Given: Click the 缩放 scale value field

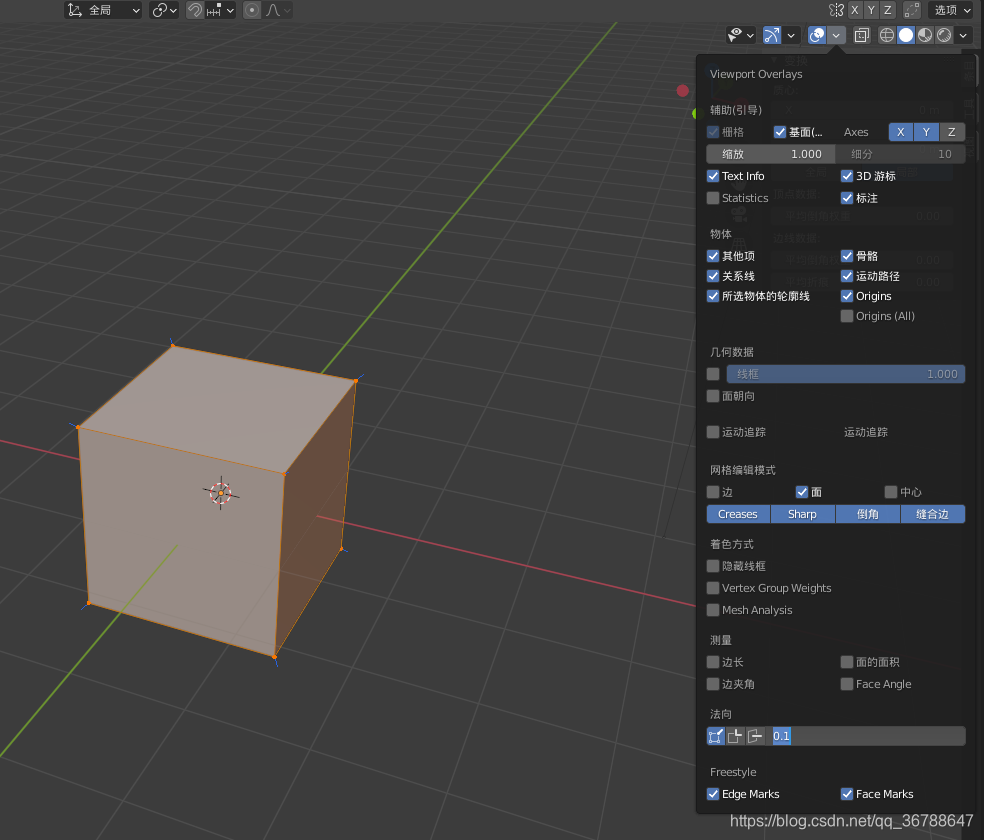Looking at the screenshot, I should point(771,154).
